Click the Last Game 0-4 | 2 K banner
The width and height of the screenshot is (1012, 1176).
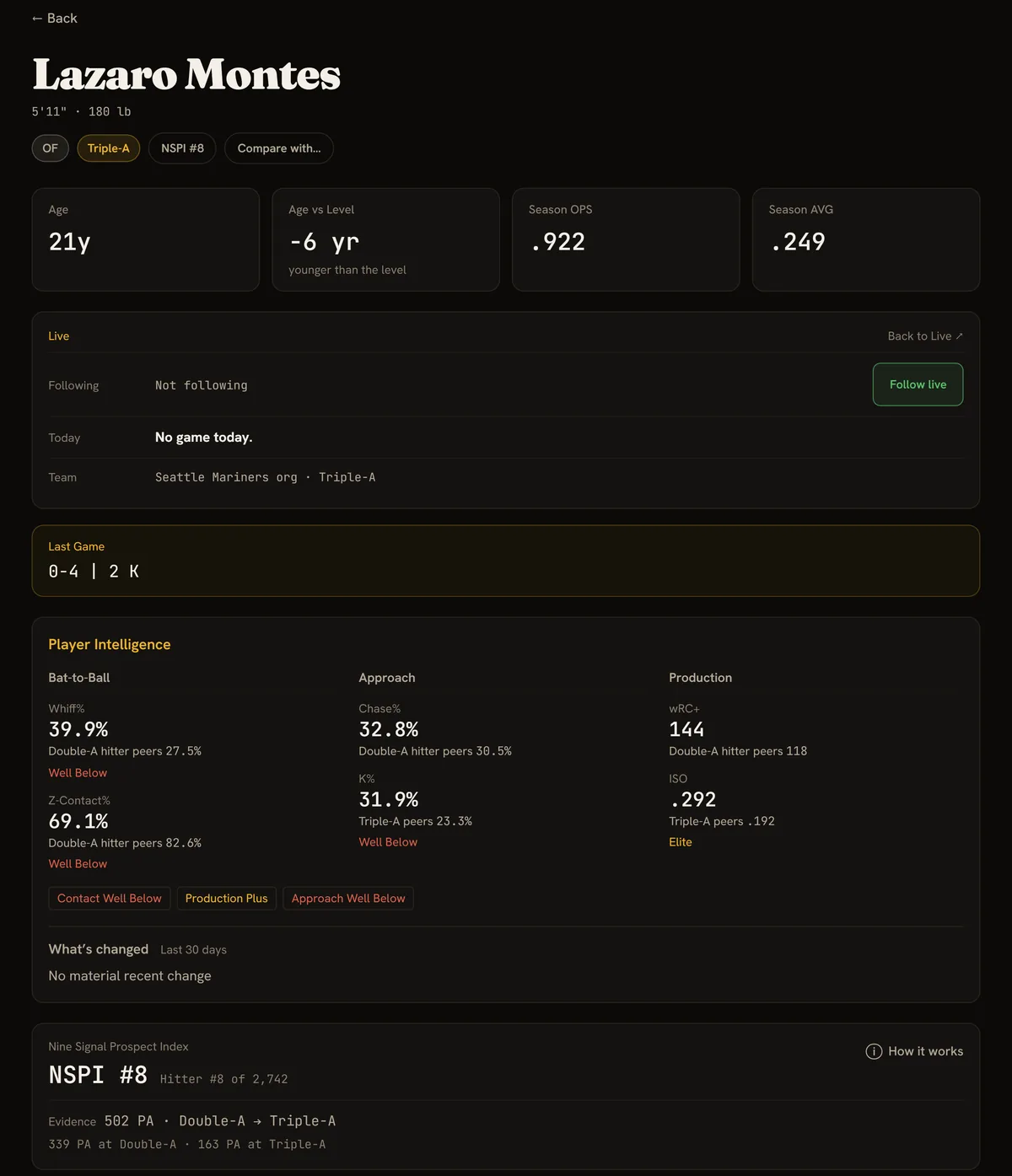[506, 561]
